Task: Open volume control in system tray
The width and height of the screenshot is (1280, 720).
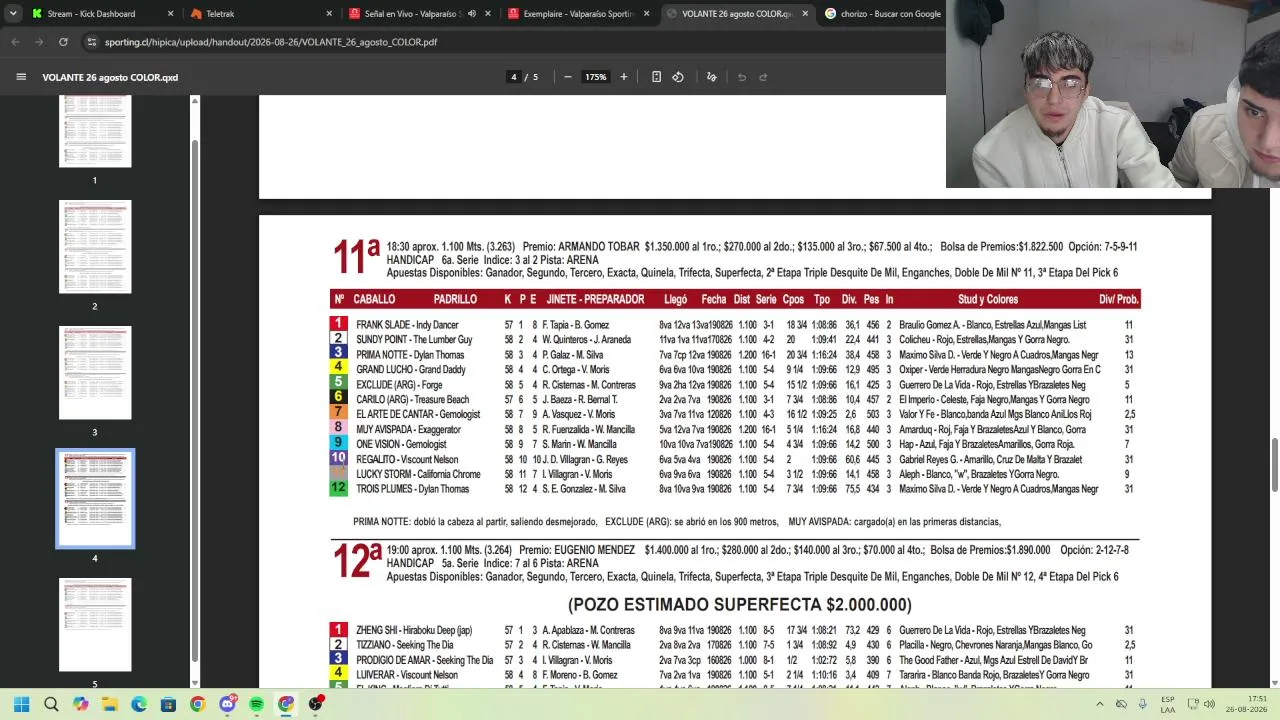Action: tap(1209, 704)
